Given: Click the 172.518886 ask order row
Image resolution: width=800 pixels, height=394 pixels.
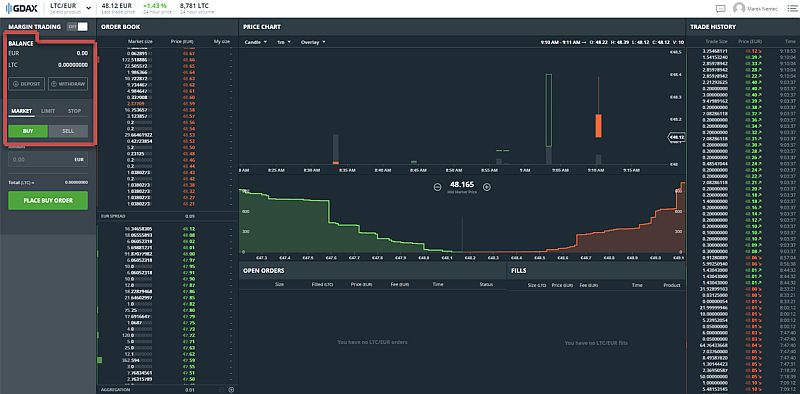Looking at the screenshot, I should (167, 60).
